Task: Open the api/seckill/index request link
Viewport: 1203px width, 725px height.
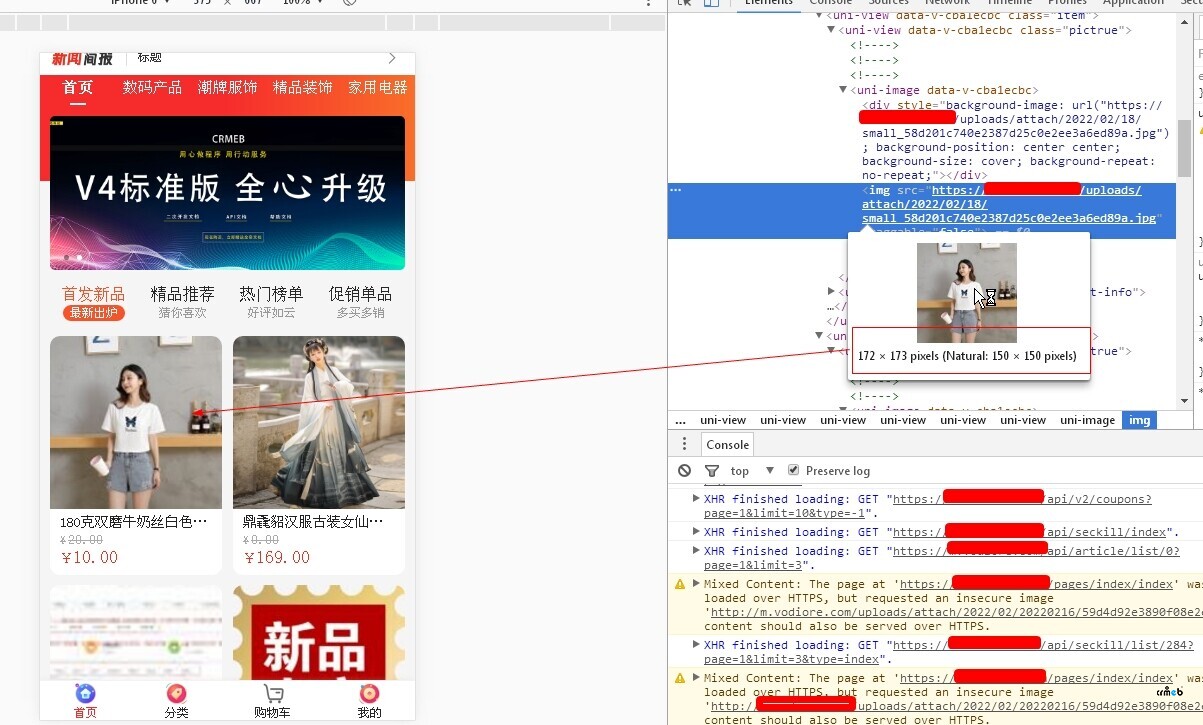Action: (x=1030, y=532)
